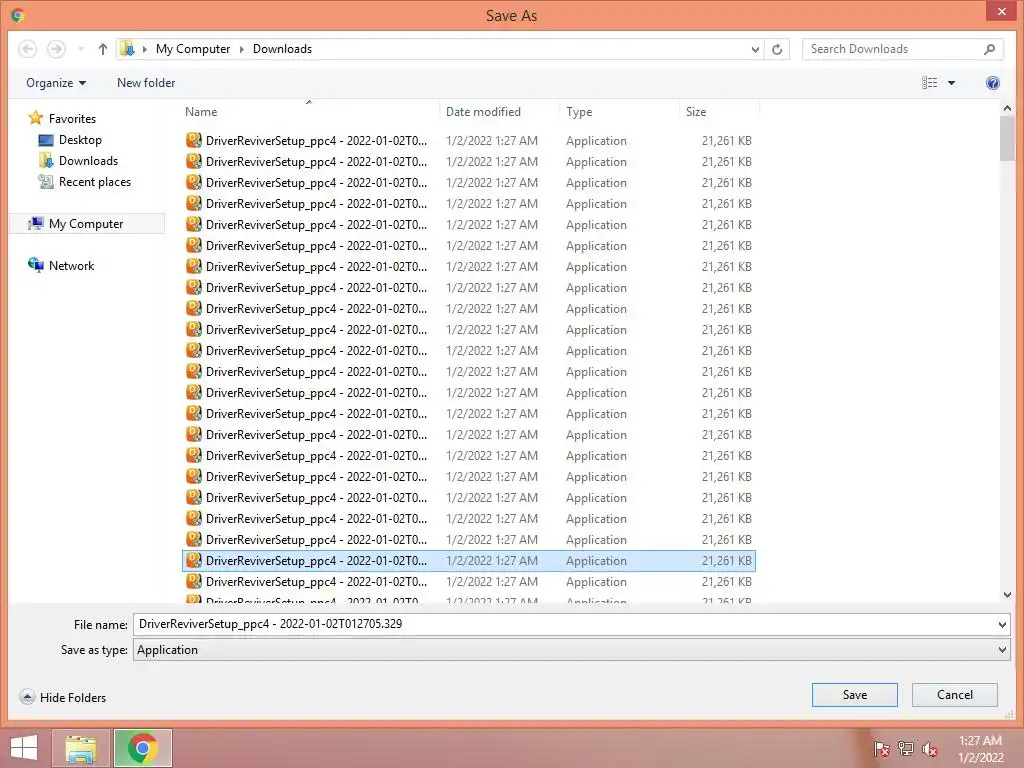Close the Save As dialog
The height and width of the screenshot is (768, 1024).
pos(1002,12)
